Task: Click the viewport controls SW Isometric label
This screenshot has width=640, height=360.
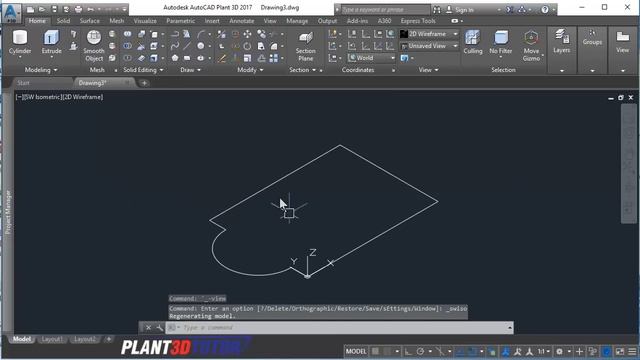Action: click(42, 97)
